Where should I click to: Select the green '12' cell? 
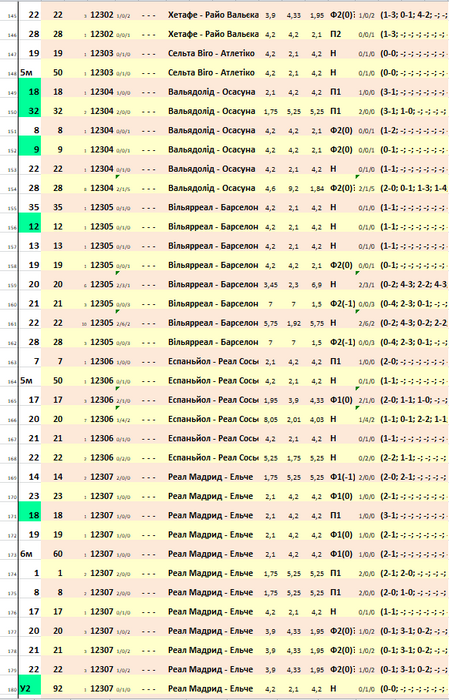30,226
